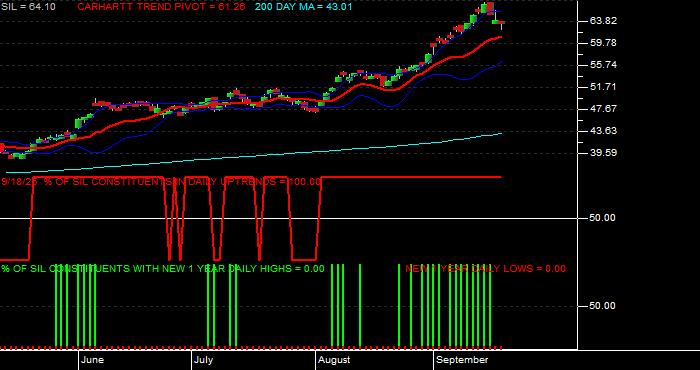Click the 55.74 price axis value
This screenshot has width=700, height=370.
pyautogui.click(x=603, y=65)
